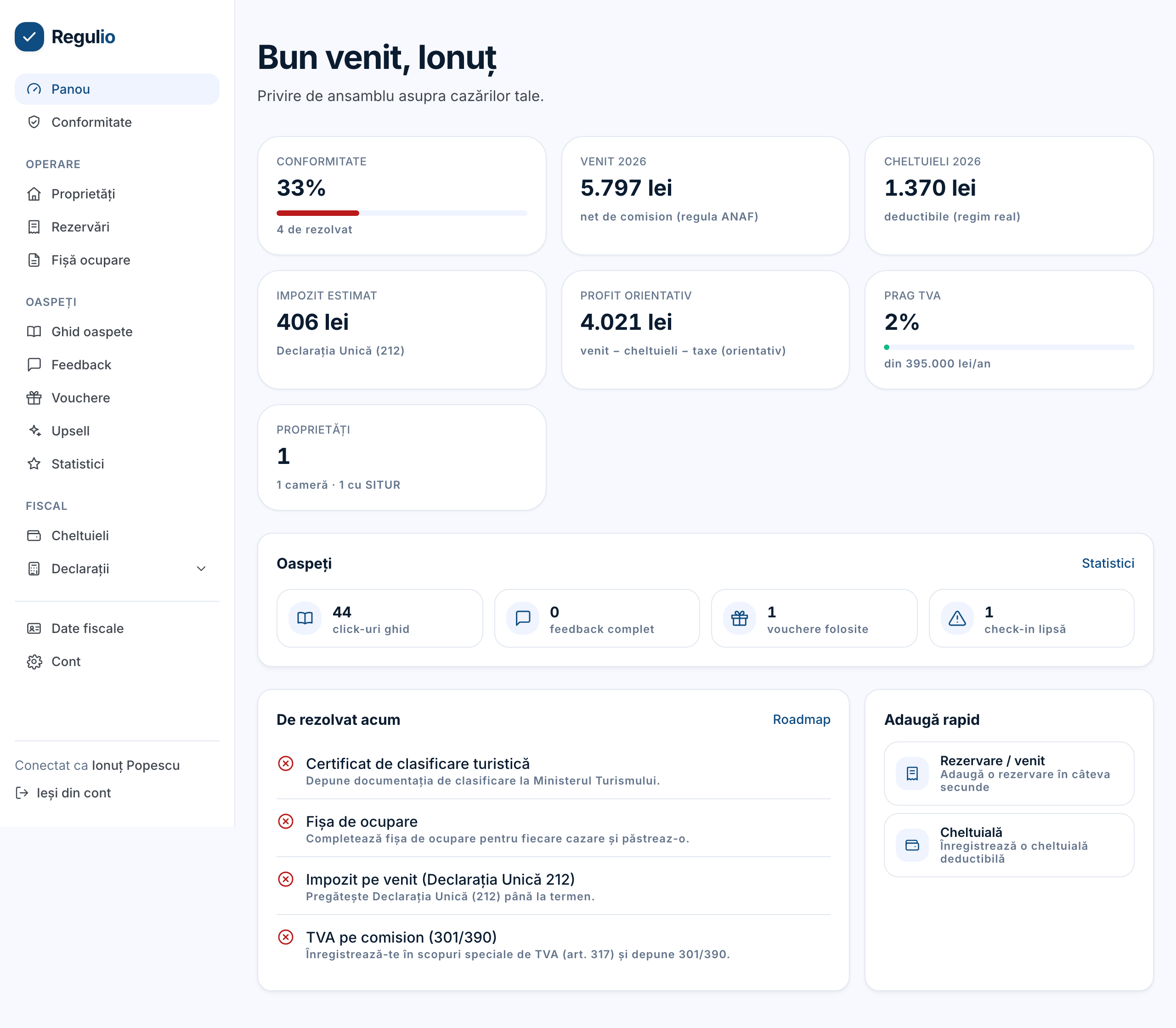Open the 0 feedback complet card
Viewport: 1176px width, 1028px height.
point(597,618)
